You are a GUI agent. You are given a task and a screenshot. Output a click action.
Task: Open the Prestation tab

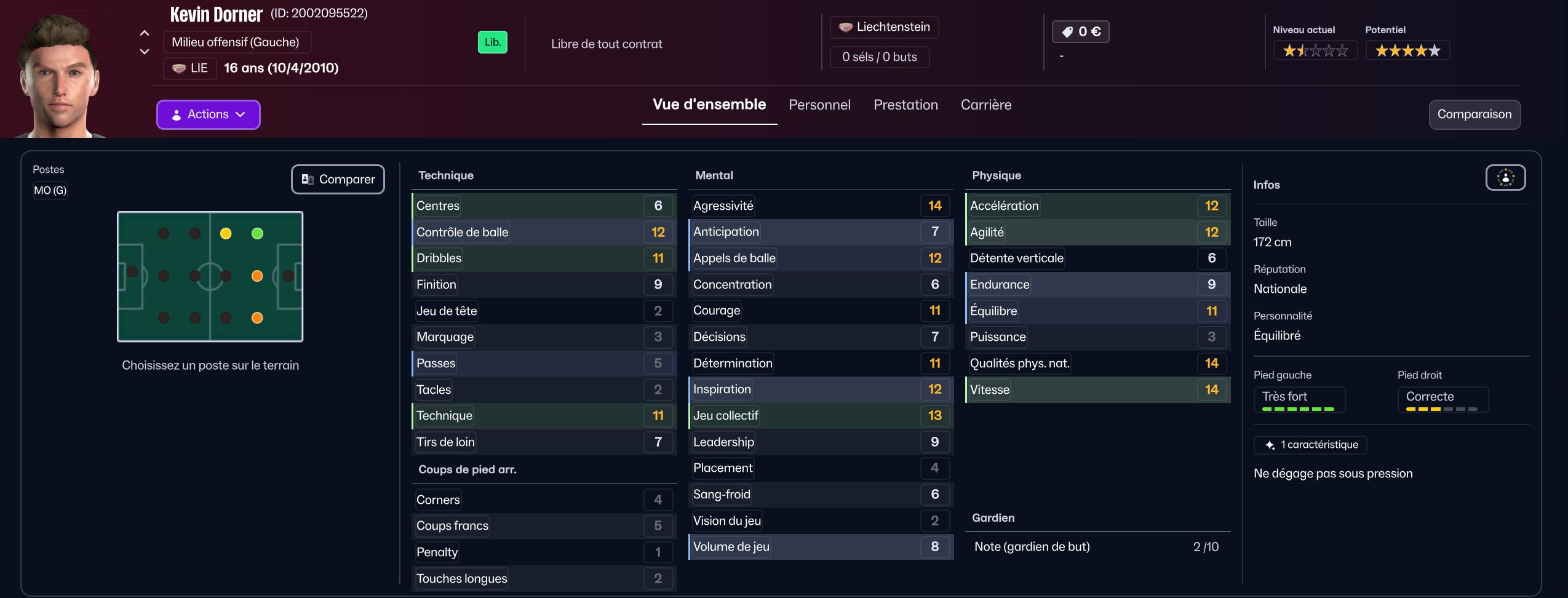[905, 105]
